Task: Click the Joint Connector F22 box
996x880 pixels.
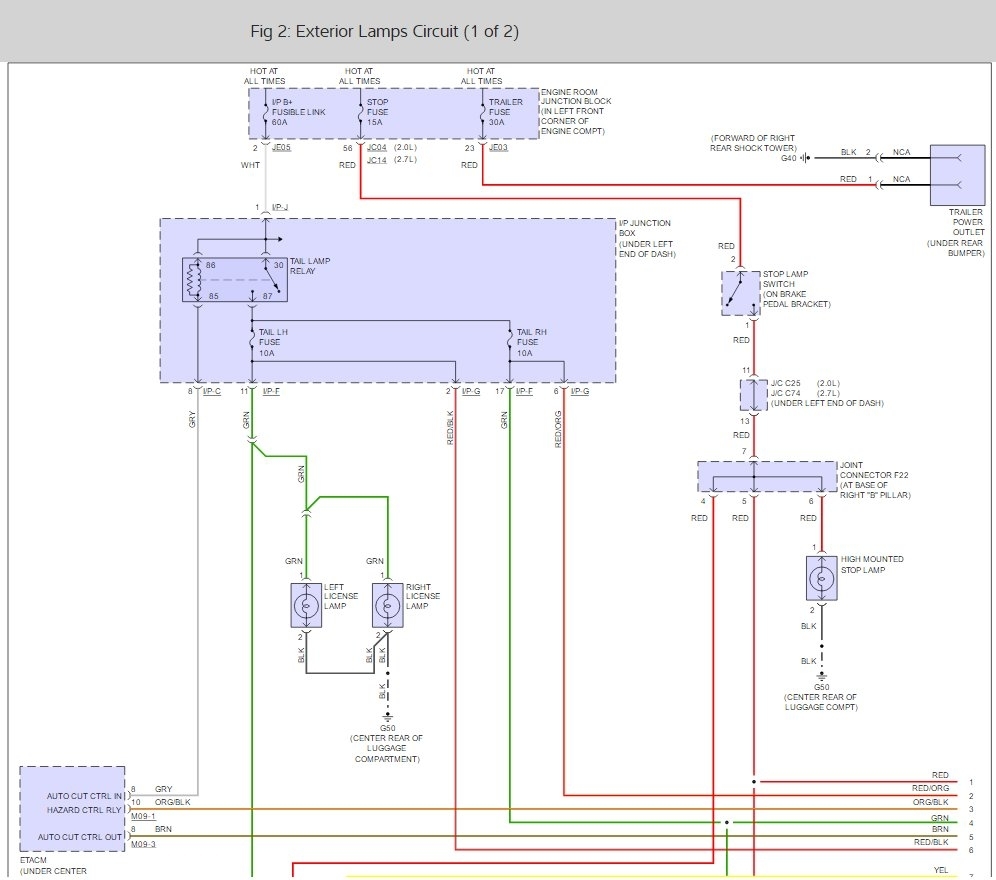Action: [767, 477]
